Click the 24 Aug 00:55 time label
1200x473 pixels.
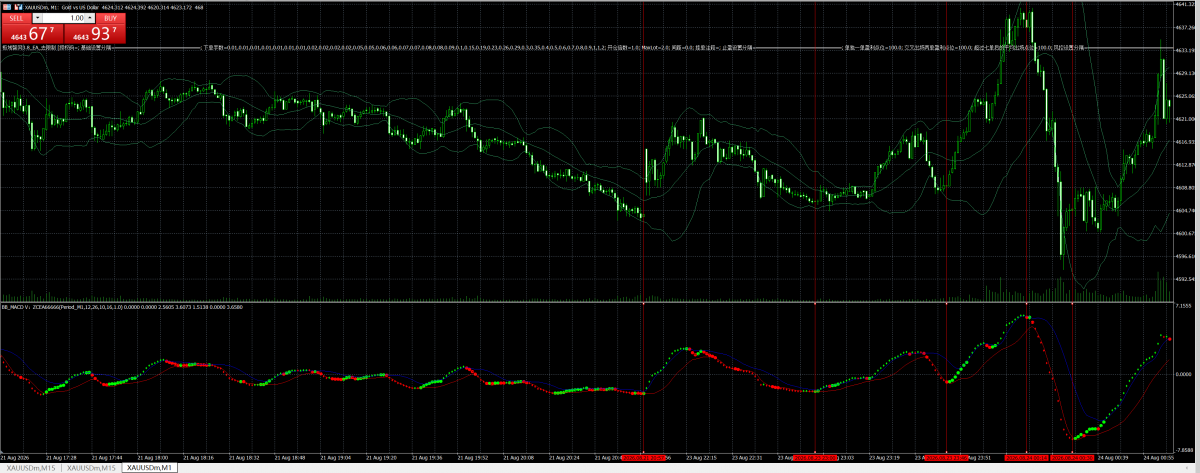point(1157,457)
